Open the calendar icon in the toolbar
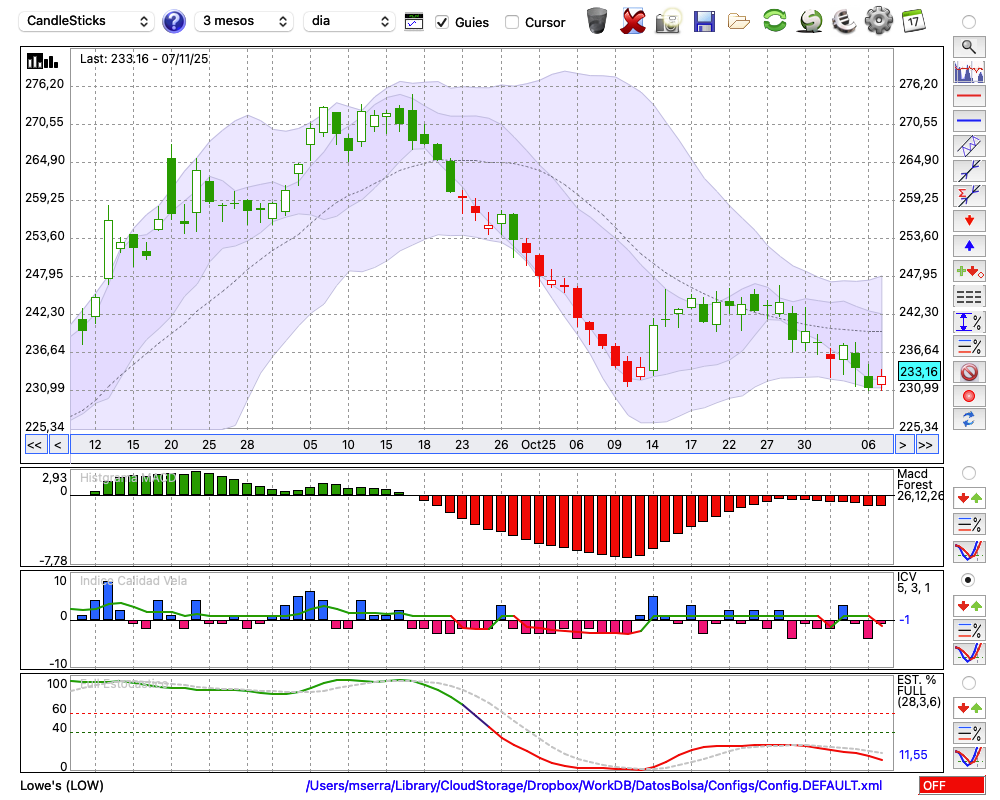This screenshot has width=1000, height=800. click(913, 20)
